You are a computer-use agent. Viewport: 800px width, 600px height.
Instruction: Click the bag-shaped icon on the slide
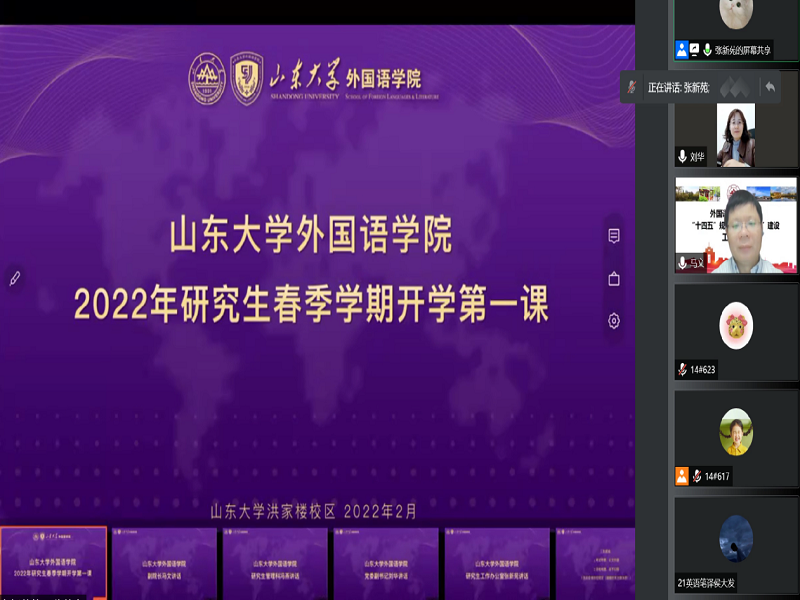[x=614, y=279]
